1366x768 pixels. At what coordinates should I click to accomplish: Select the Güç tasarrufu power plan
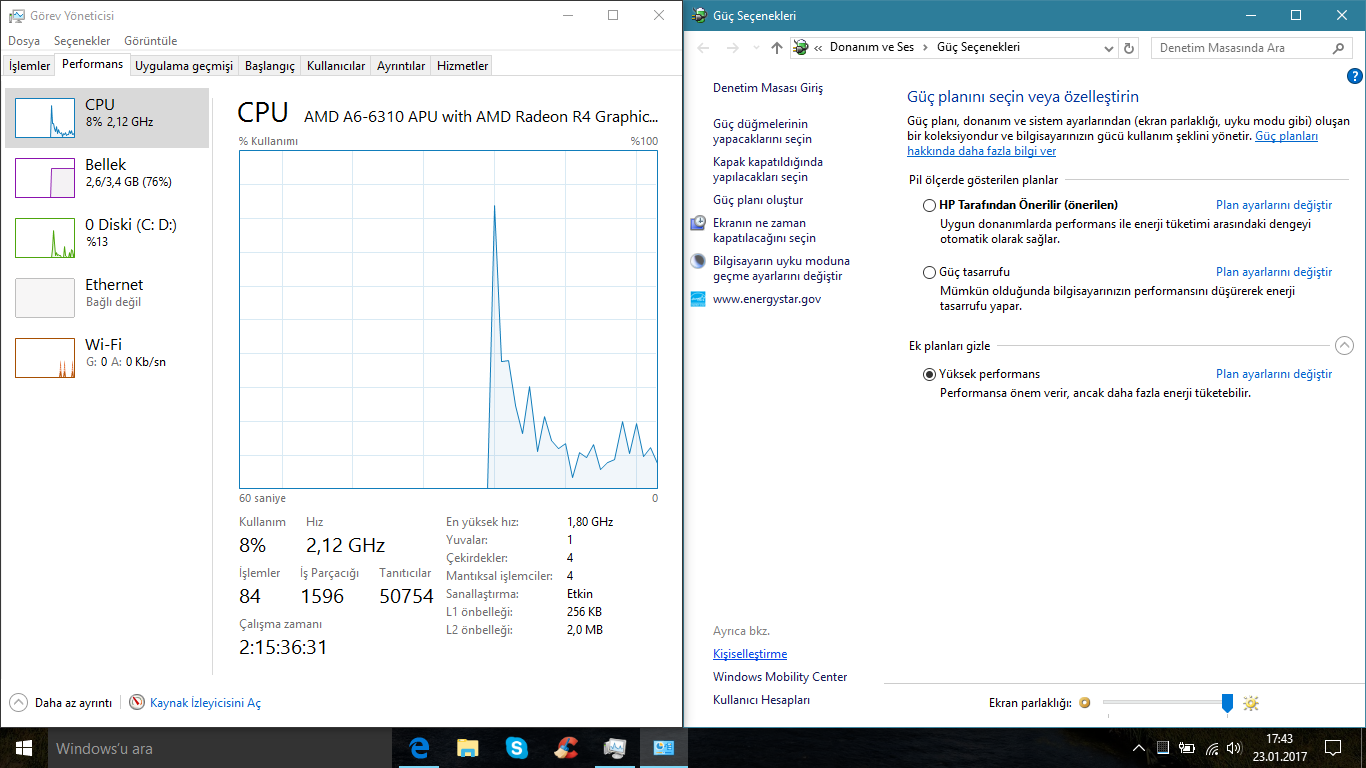click(x=930, y=272)
